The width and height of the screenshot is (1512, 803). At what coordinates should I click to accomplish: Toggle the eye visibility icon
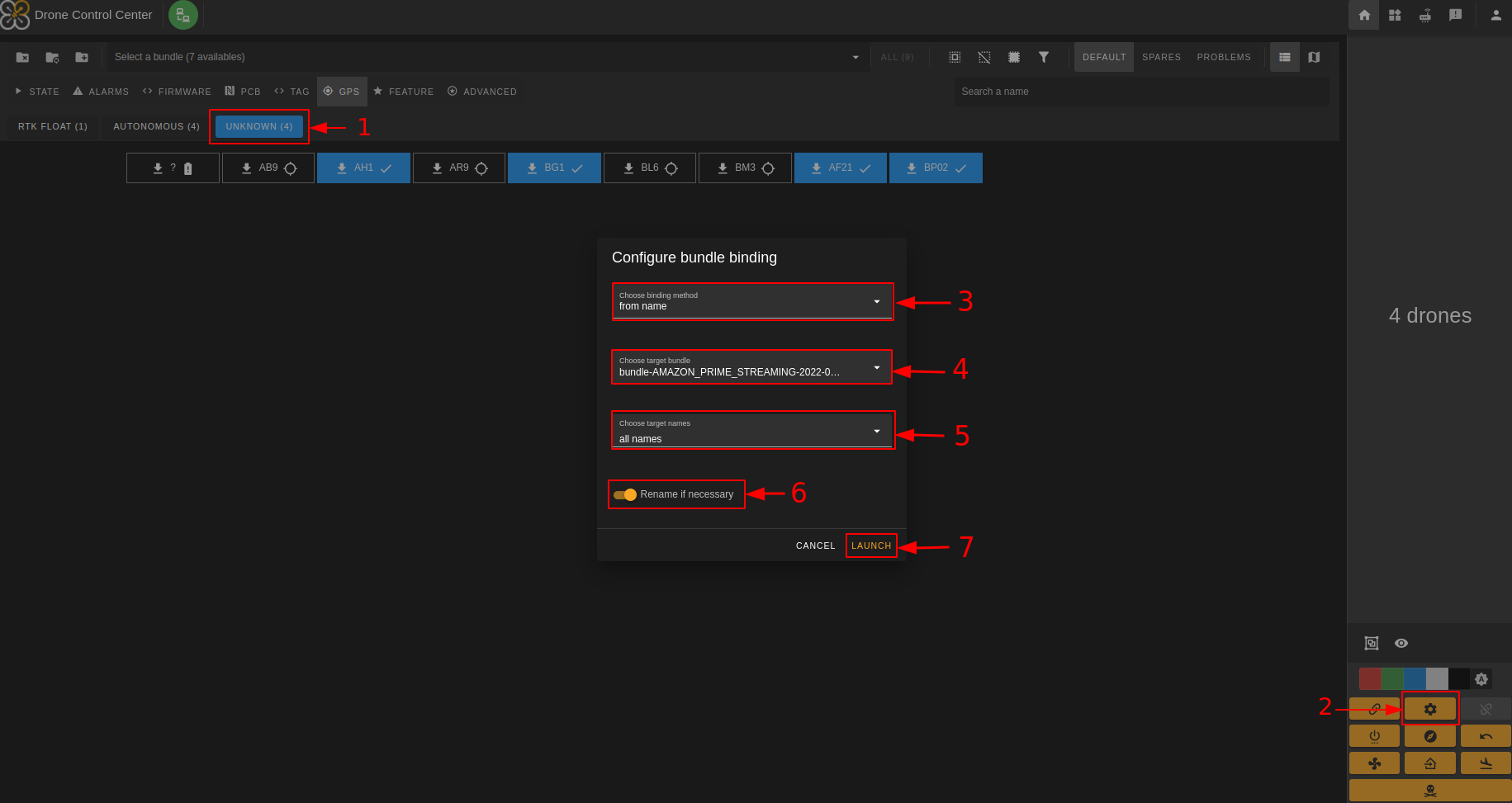(1401, 643)
